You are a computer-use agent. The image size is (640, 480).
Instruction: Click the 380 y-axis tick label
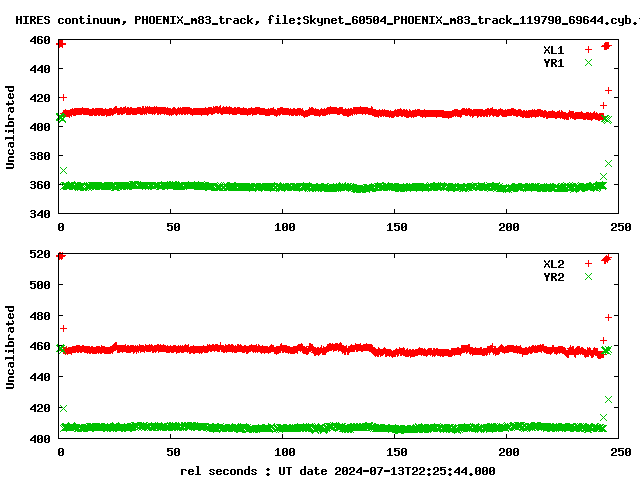coord(40,156)
